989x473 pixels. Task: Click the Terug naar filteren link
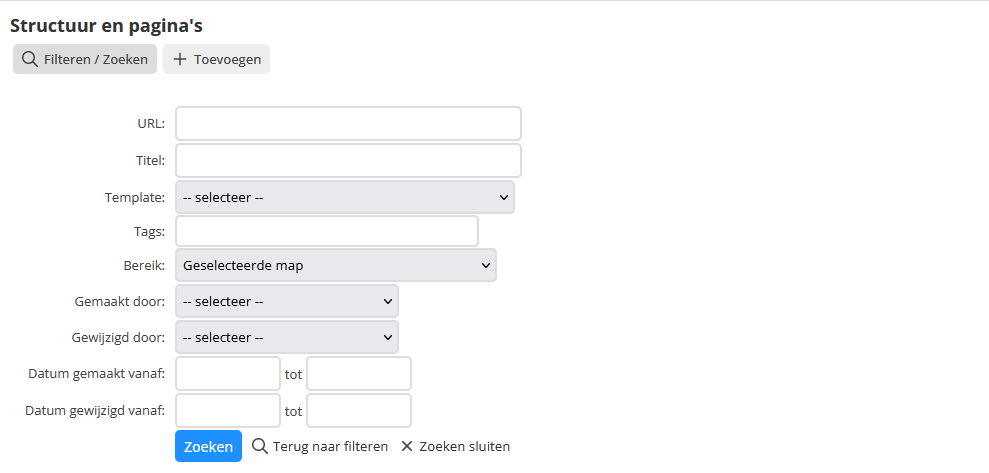click(x=320, y=447)
